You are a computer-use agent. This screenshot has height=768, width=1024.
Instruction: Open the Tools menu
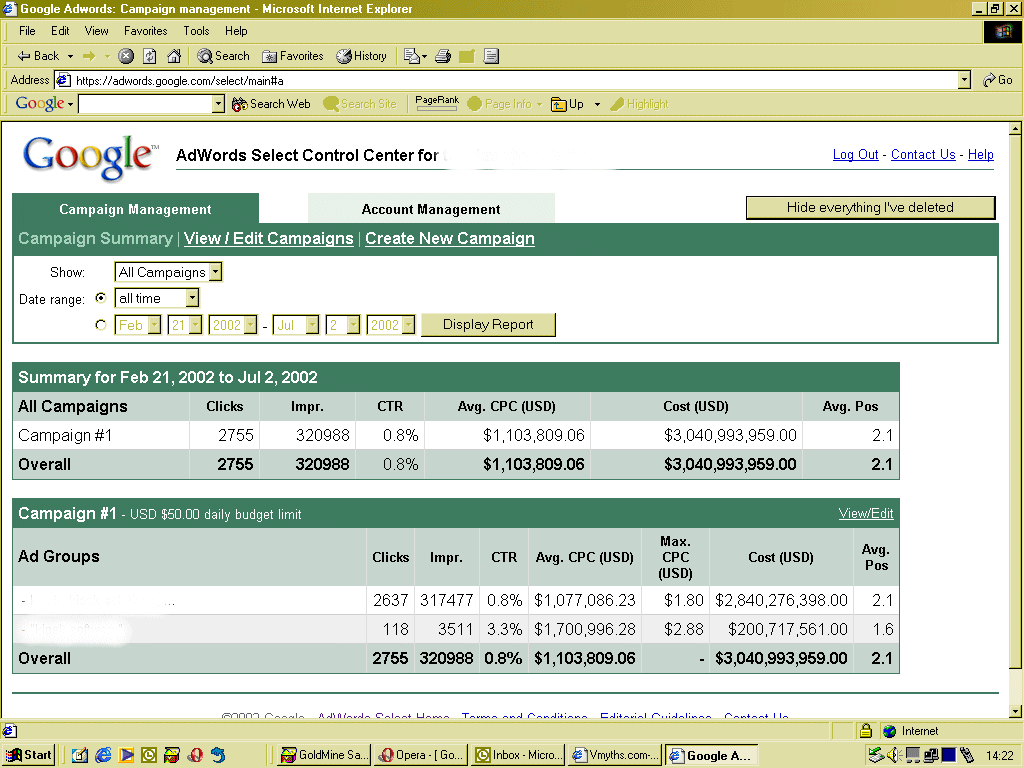pos(196,31)
